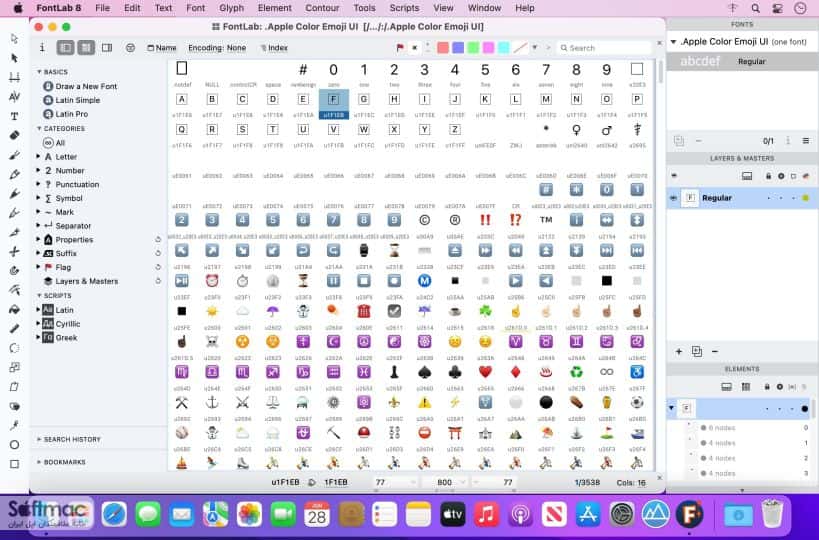This screenshot has width=819, height=540.
Task: Select the Kerning AV tool
Action: 14,97
